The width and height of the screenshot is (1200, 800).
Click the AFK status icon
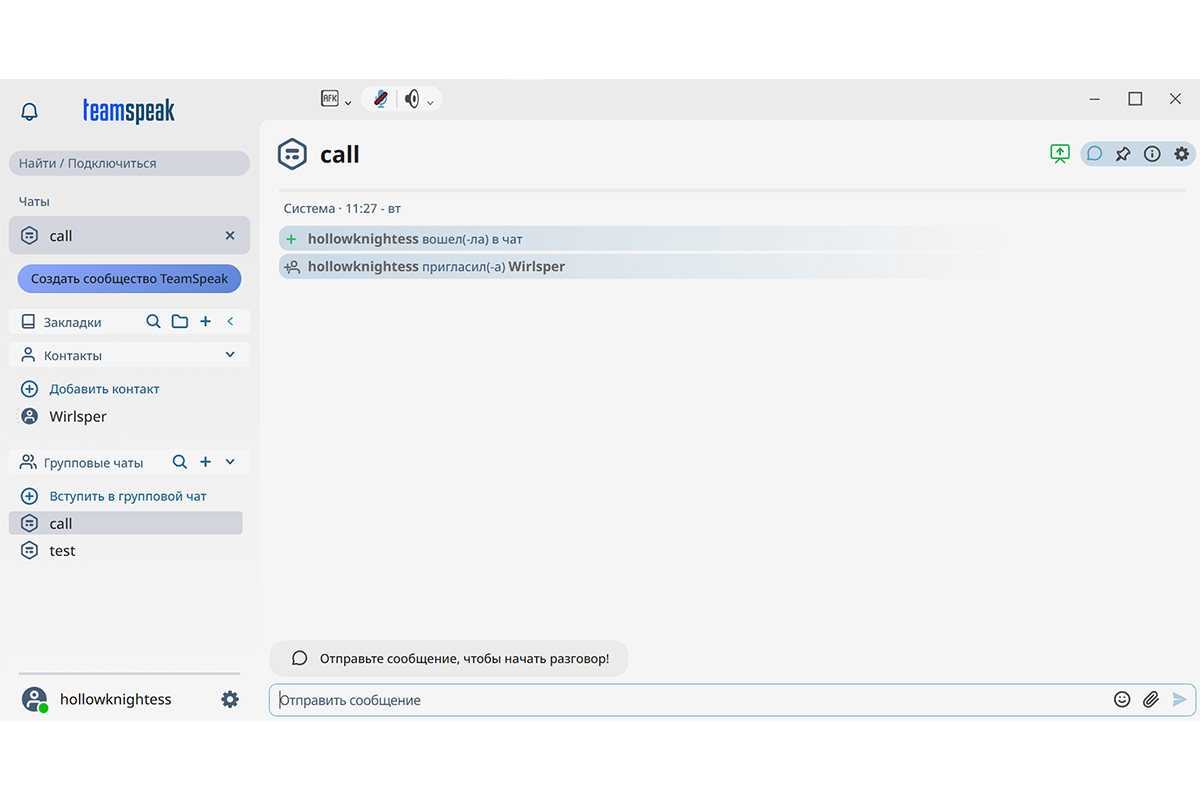tap(330, 98)
